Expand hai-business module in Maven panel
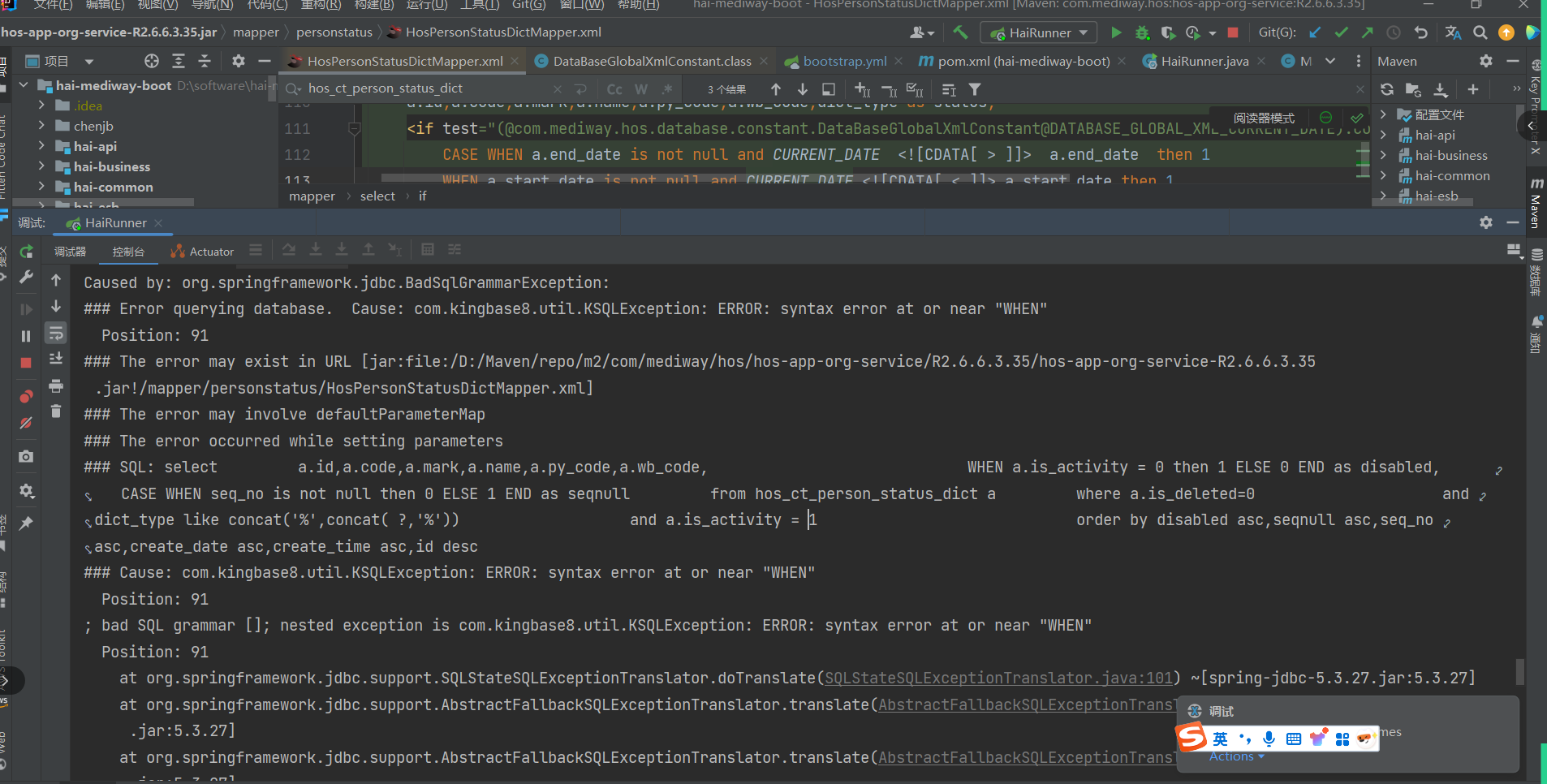 [x=1384, y=155]
